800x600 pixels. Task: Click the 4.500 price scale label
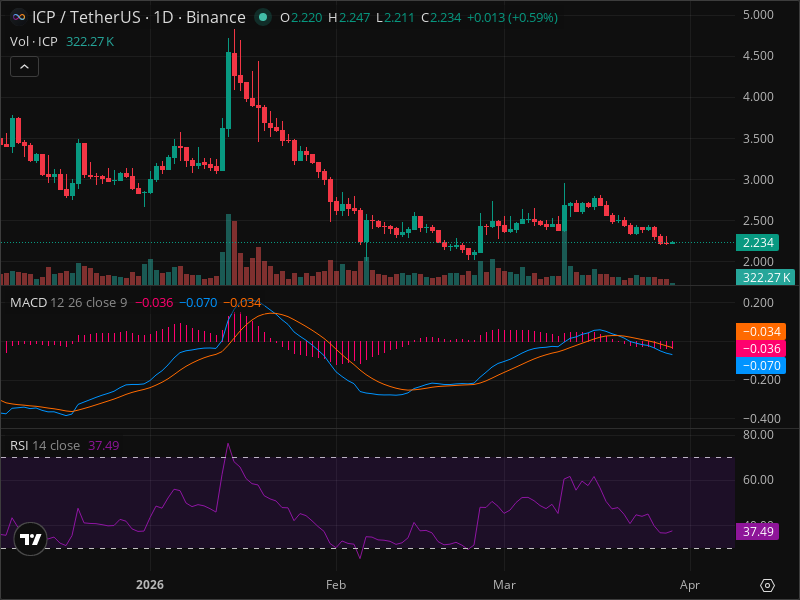[x=758, y=56]
